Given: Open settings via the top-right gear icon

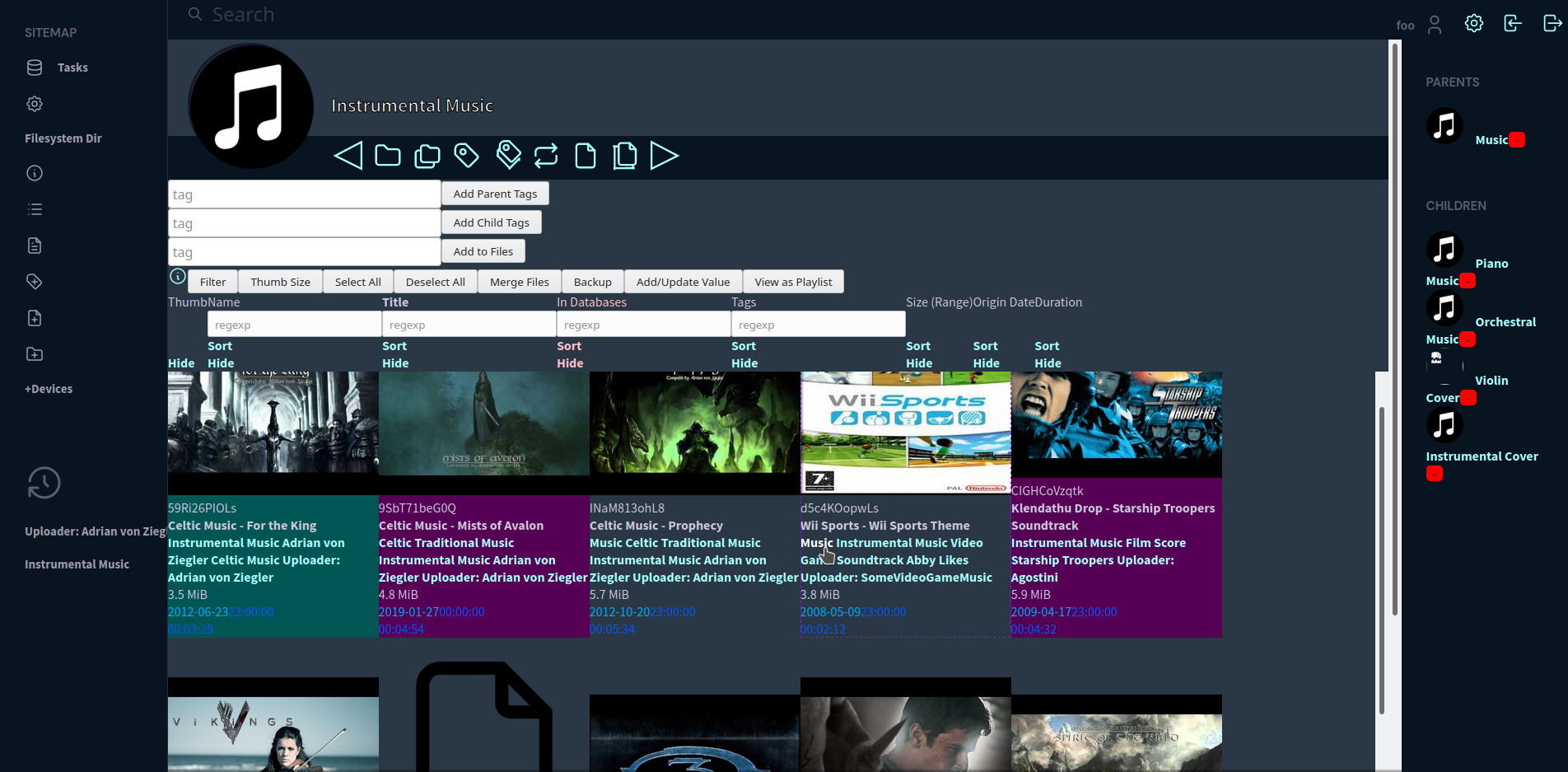Looking at the screenshot, I should coord(1473,24).
